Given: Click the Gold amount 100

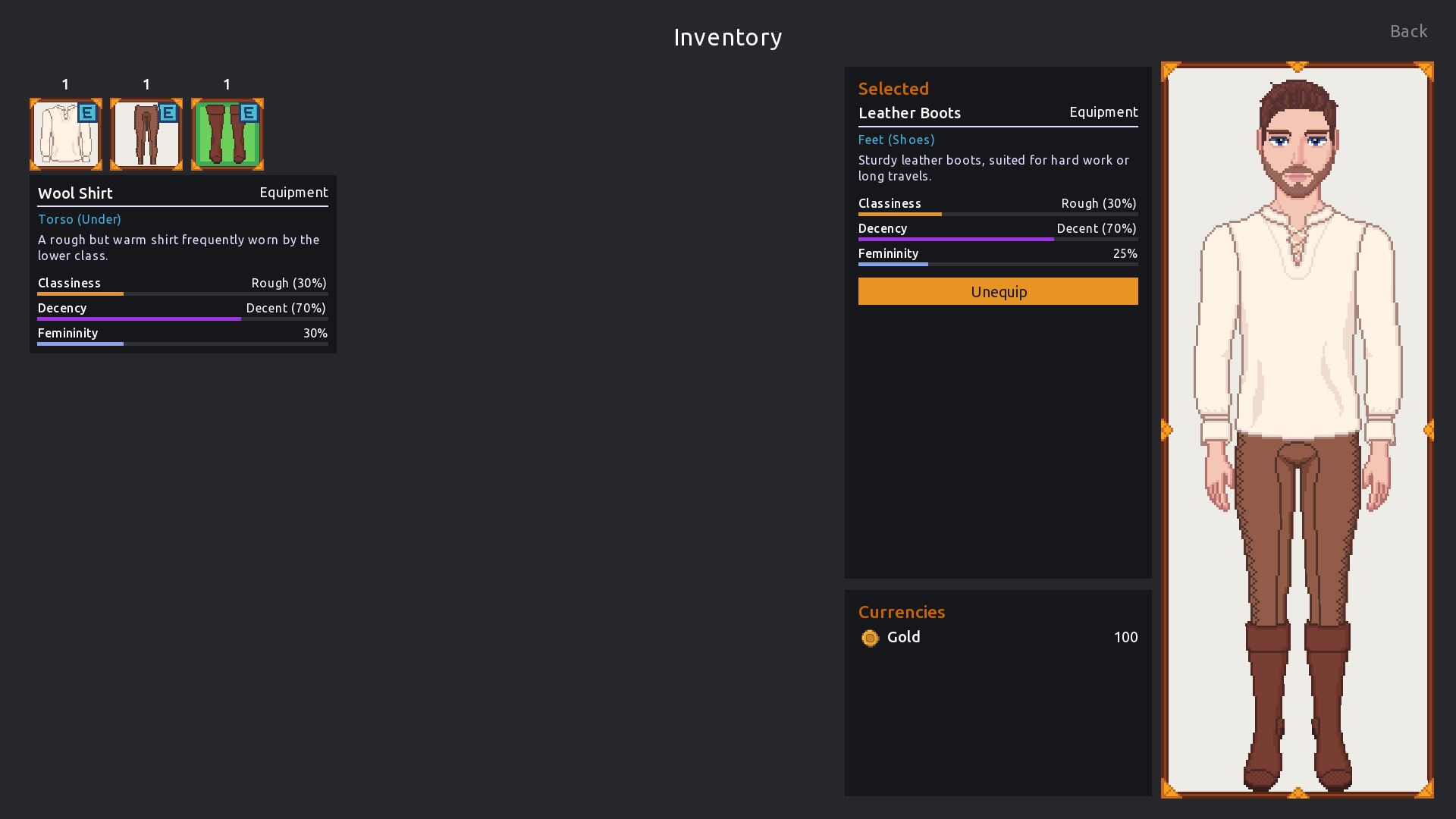Looking at the screenshot, I should point(1125,637).
